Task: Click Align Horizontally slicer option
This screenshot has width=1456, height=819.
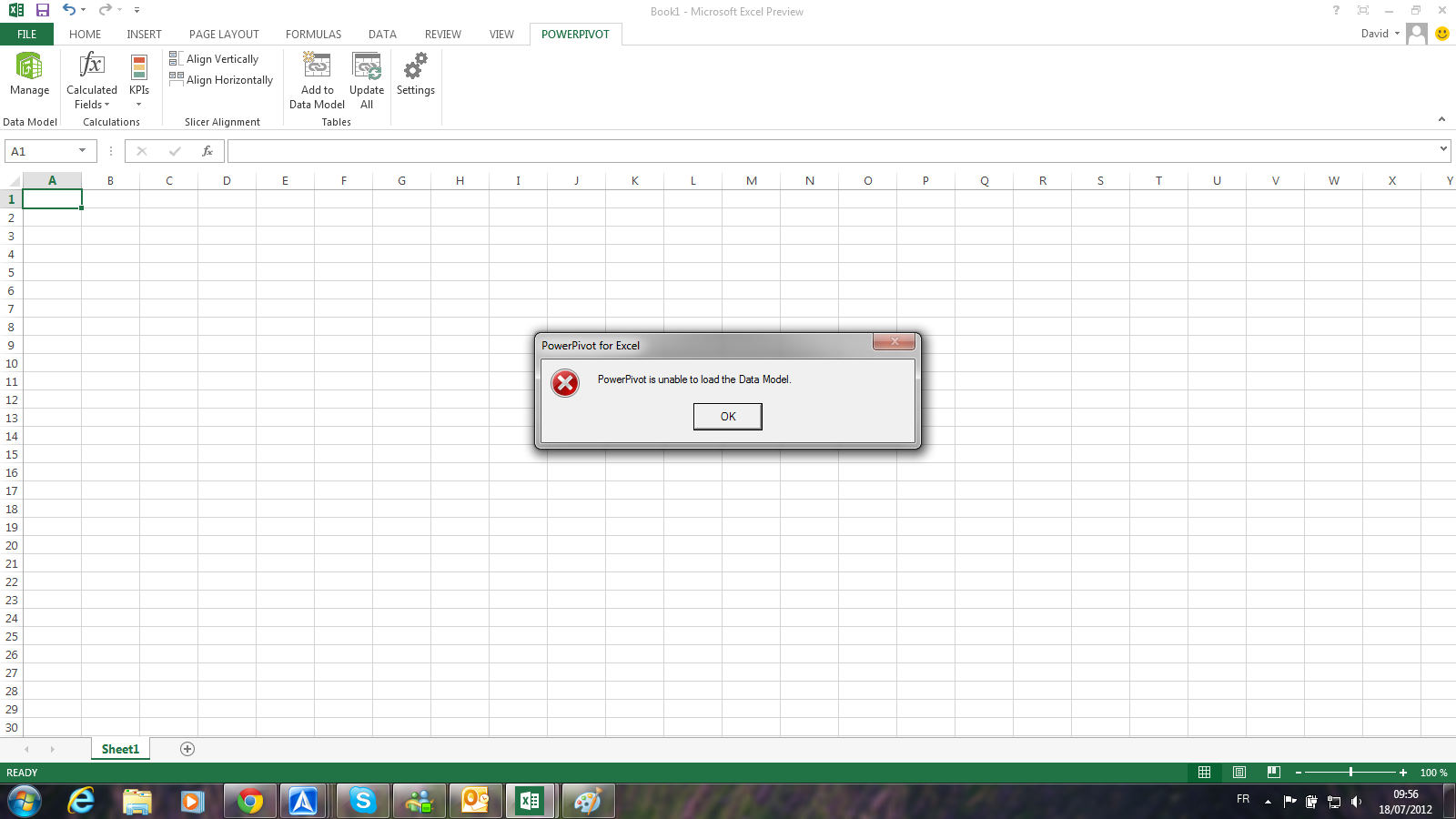Action: 221,80
